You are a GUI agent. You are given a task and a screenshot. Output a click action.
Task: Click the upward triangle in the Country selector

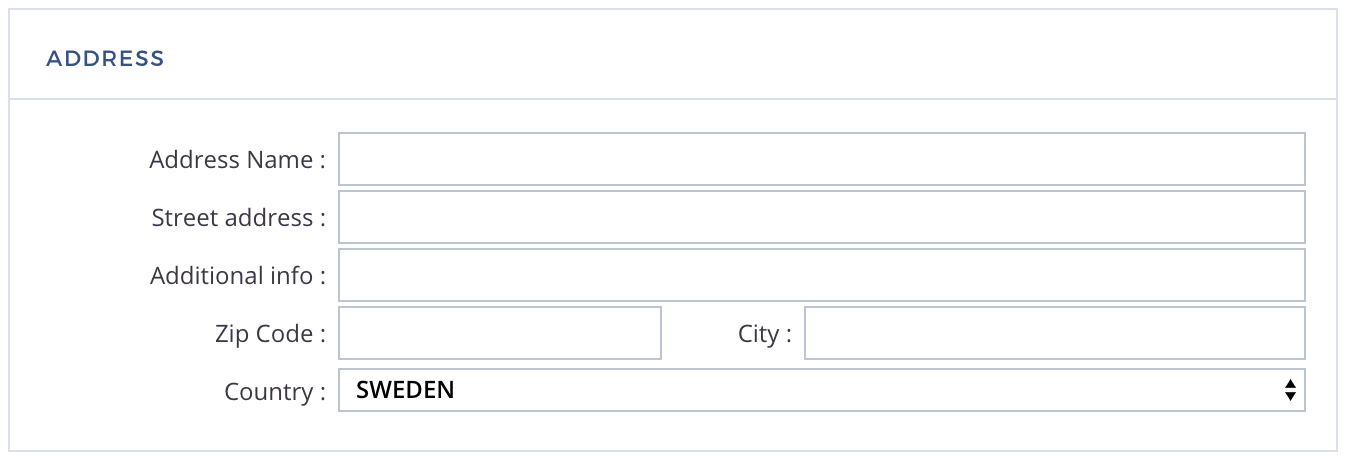[1290, 384]
